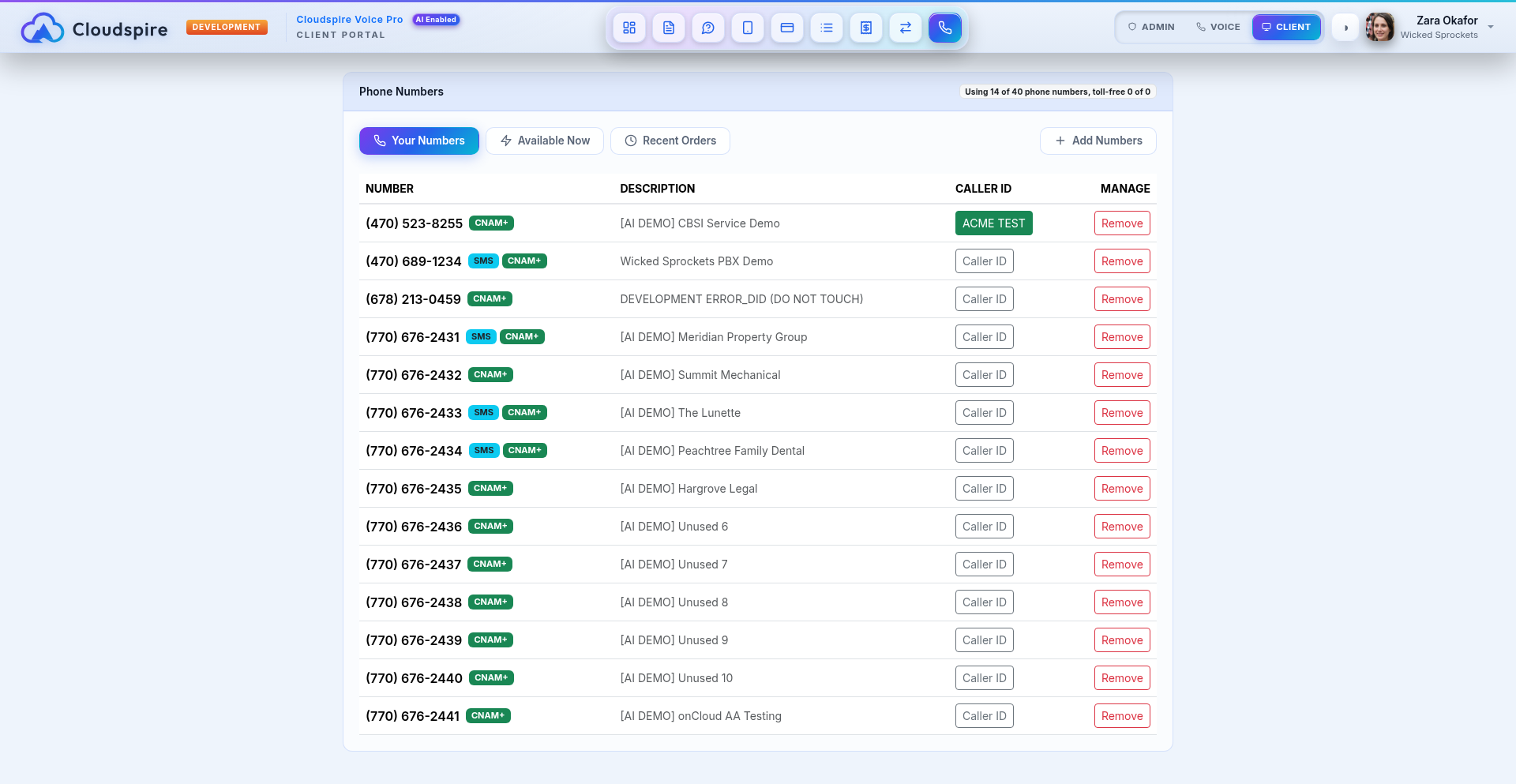The width and height of the screenshot is (1516, 784).
Task: Switch to the Client portal
Action: (1286, 27)
